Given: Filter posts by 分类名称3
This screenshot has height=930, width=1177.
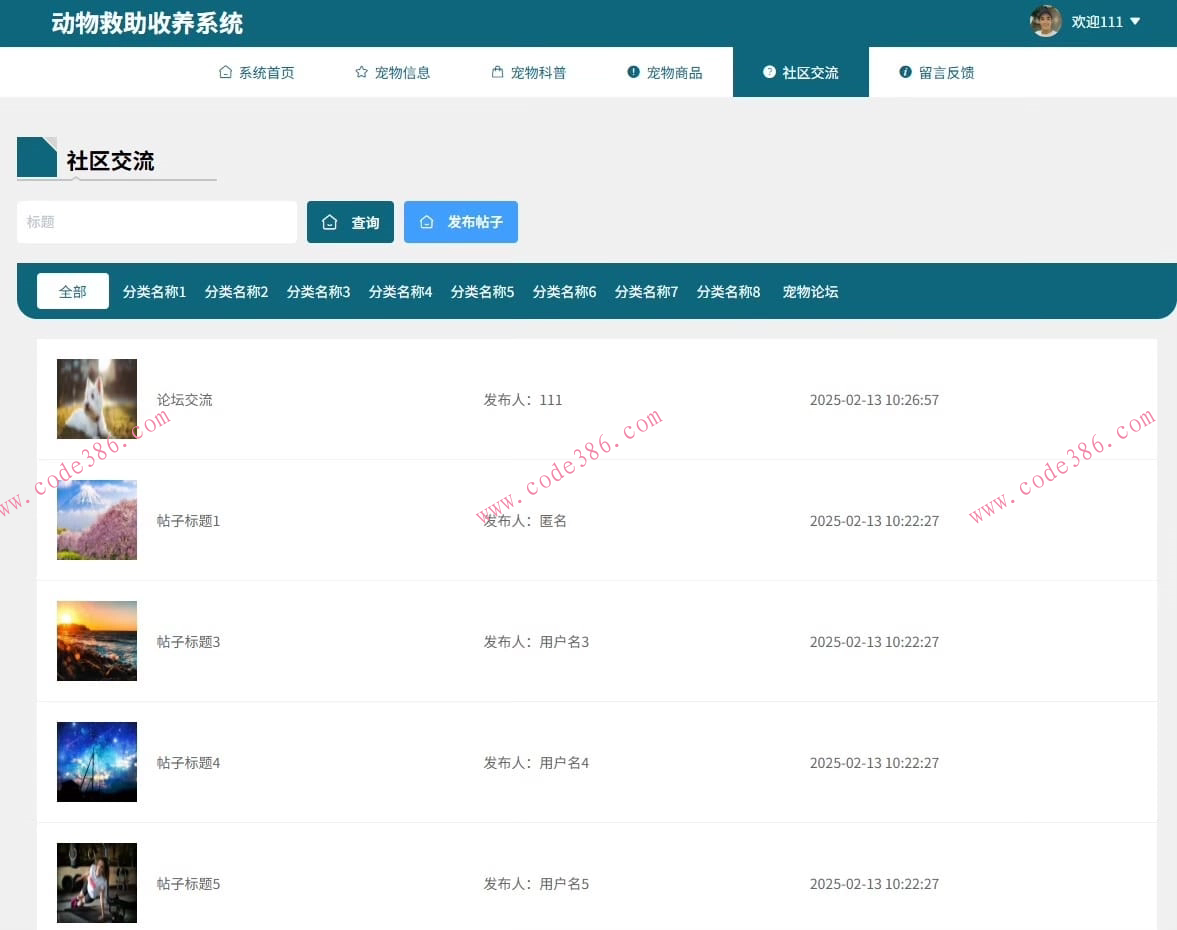Looking at the screenshot, I should click(318, 291).
